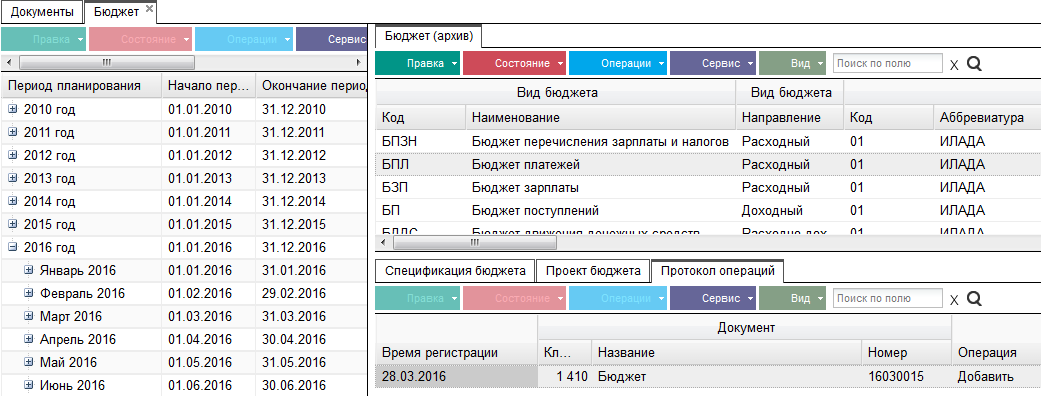This screenshot has width=1041, height=396.
Task: Select row Бюджет перечисления зарплаты и налогов
Action: (708, 141)
